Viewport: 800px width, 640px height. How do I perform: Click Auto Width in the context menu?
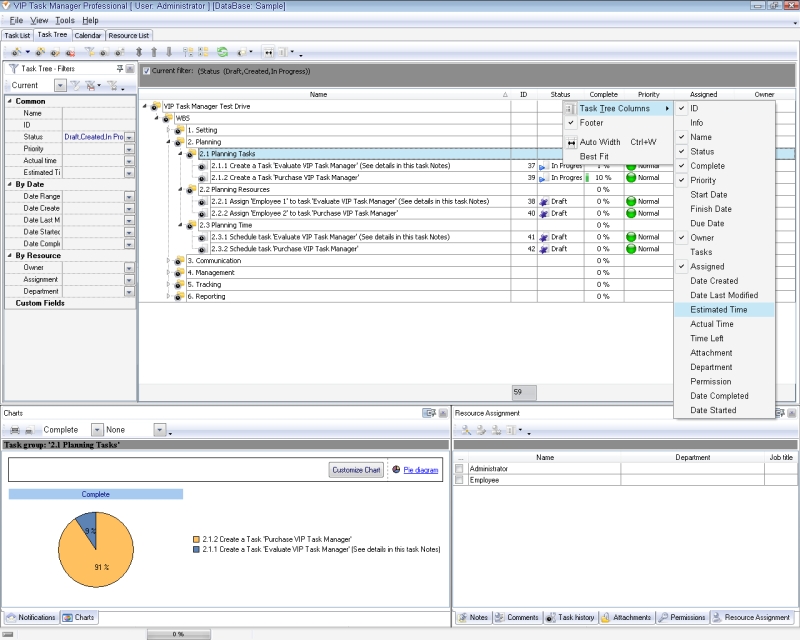pos(617,142)
